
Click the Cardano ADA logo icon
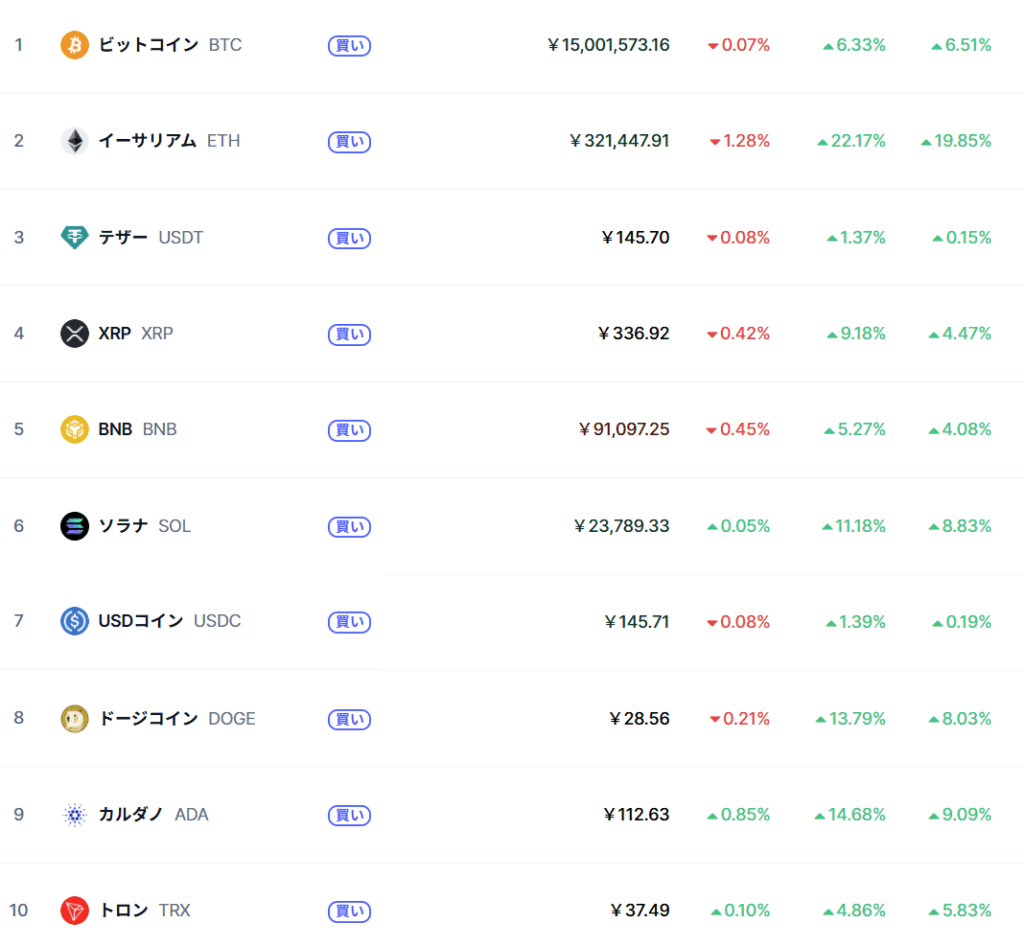click(x=74, y=815)
